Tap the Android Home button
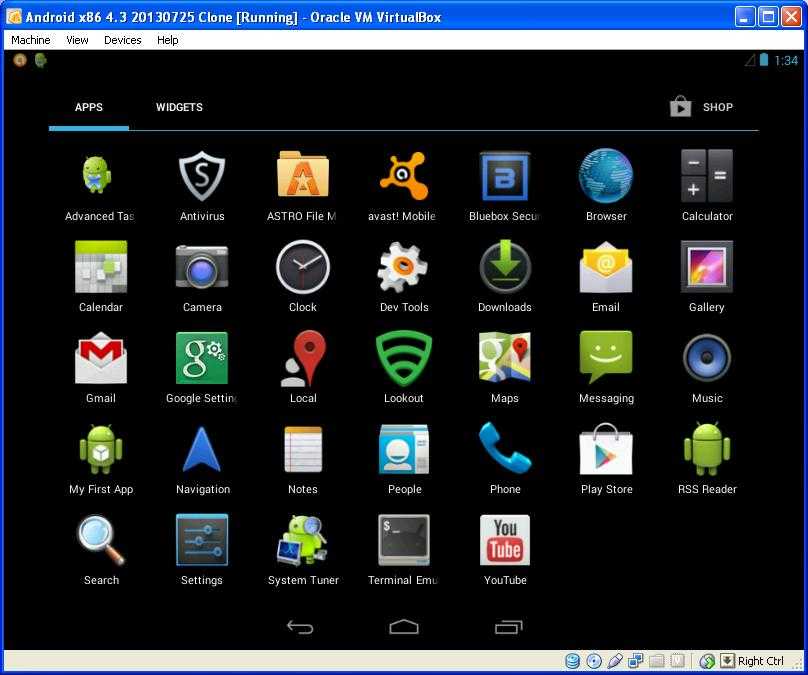808x675 pixels. (x=404, y=627)
